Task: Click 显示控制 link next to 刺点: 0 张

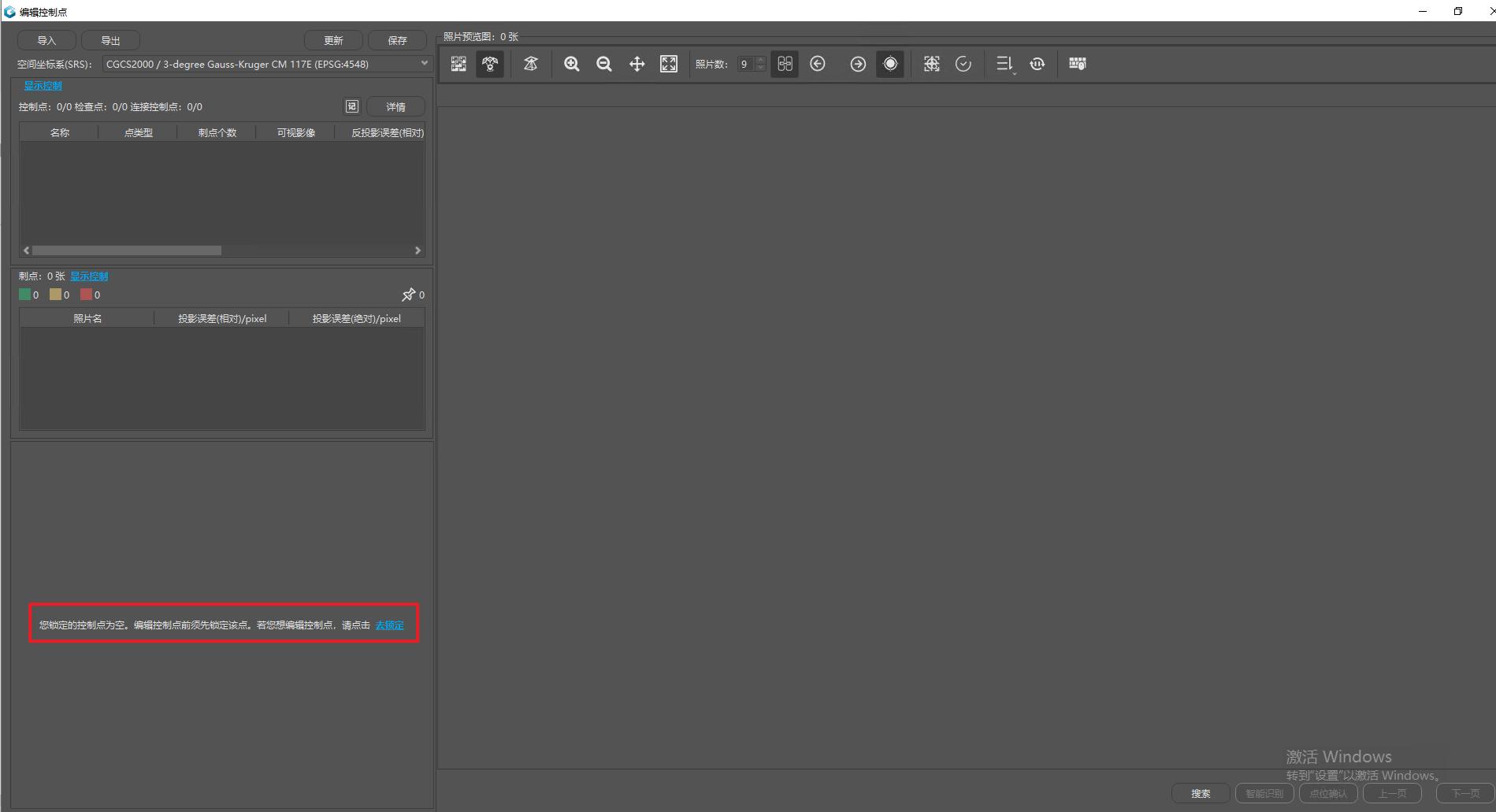Action: tap(89, 276)
